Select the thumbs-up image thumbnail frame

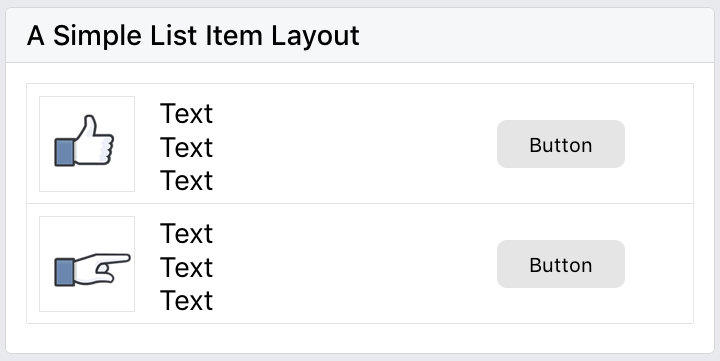87,144
